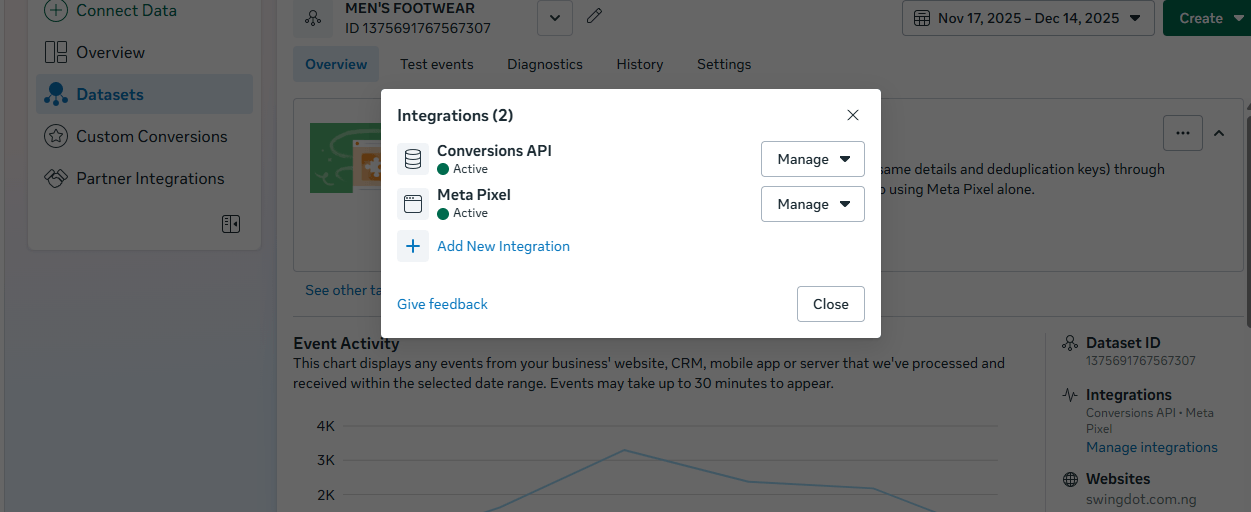Click the Dataset ID icon

pos(1070,343)
